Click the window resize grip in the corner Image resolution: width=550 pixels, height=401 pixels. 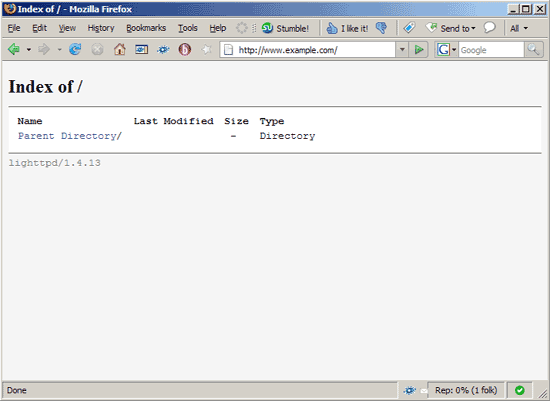[542, 394]
